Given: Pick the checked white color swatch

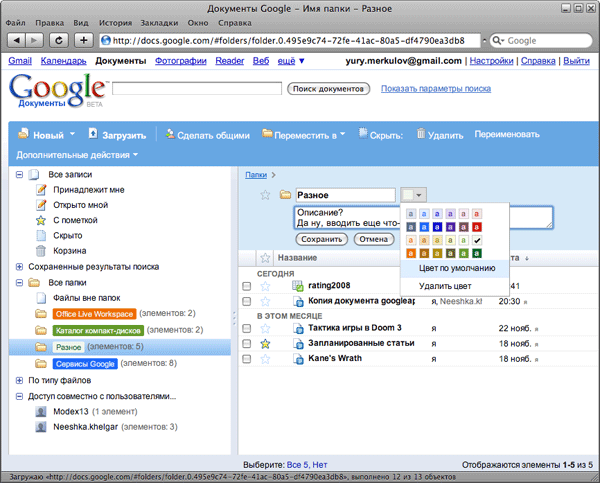Looking at the screenshot, I should (x=476, y=240).
